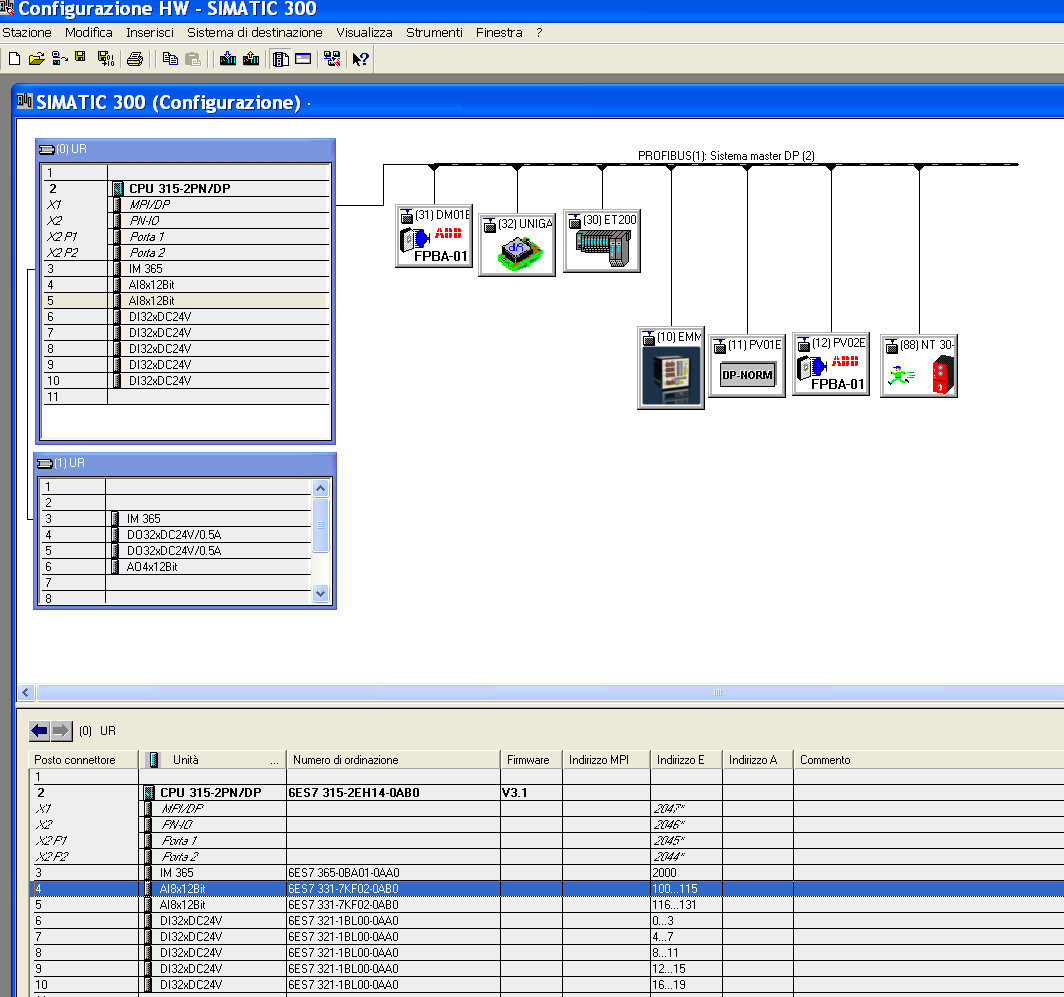Viewport: 1064px width, 997px height.
Task: Click the module icon in Unità header
Action: click(x=153, y=760)
